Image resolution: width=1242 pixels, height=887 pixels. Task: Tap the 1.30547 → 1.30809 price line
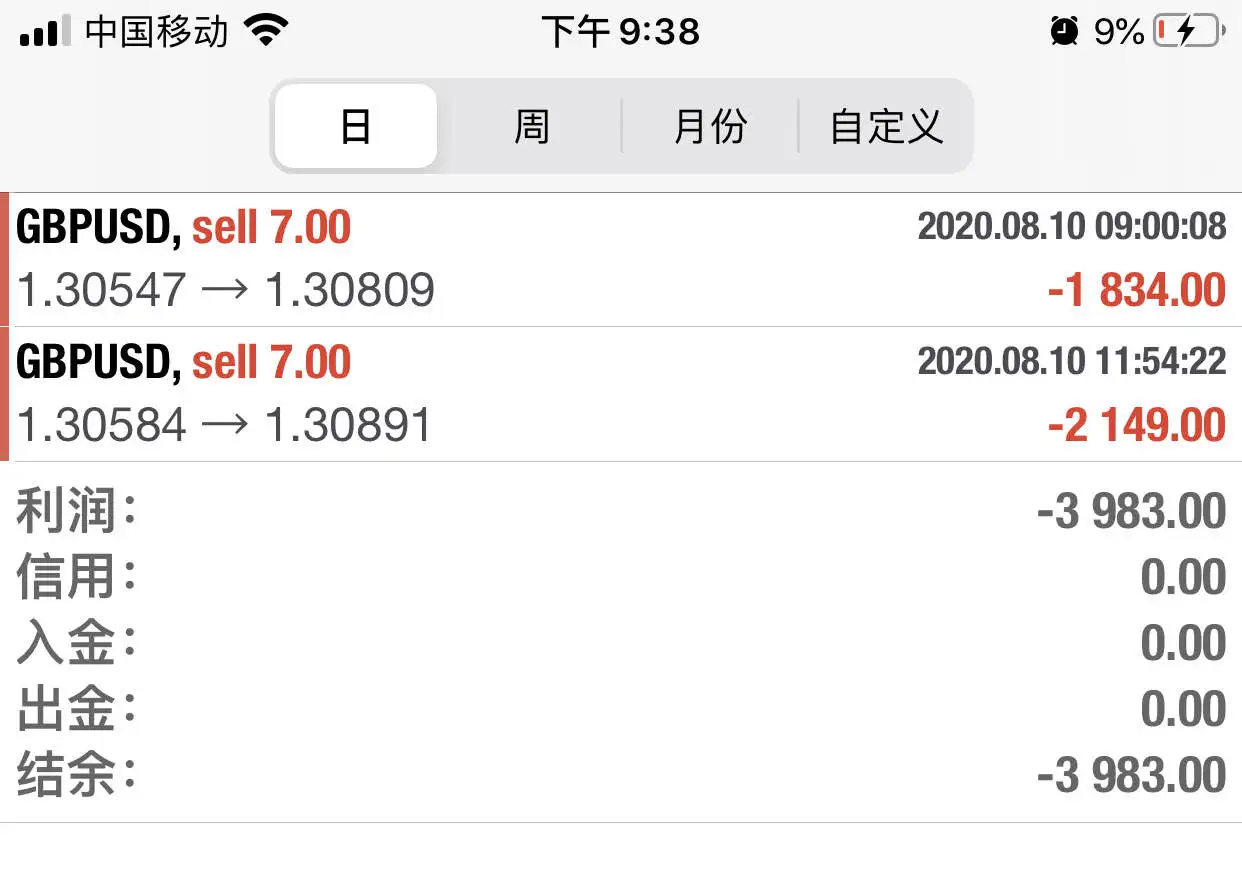coord(226,290)
